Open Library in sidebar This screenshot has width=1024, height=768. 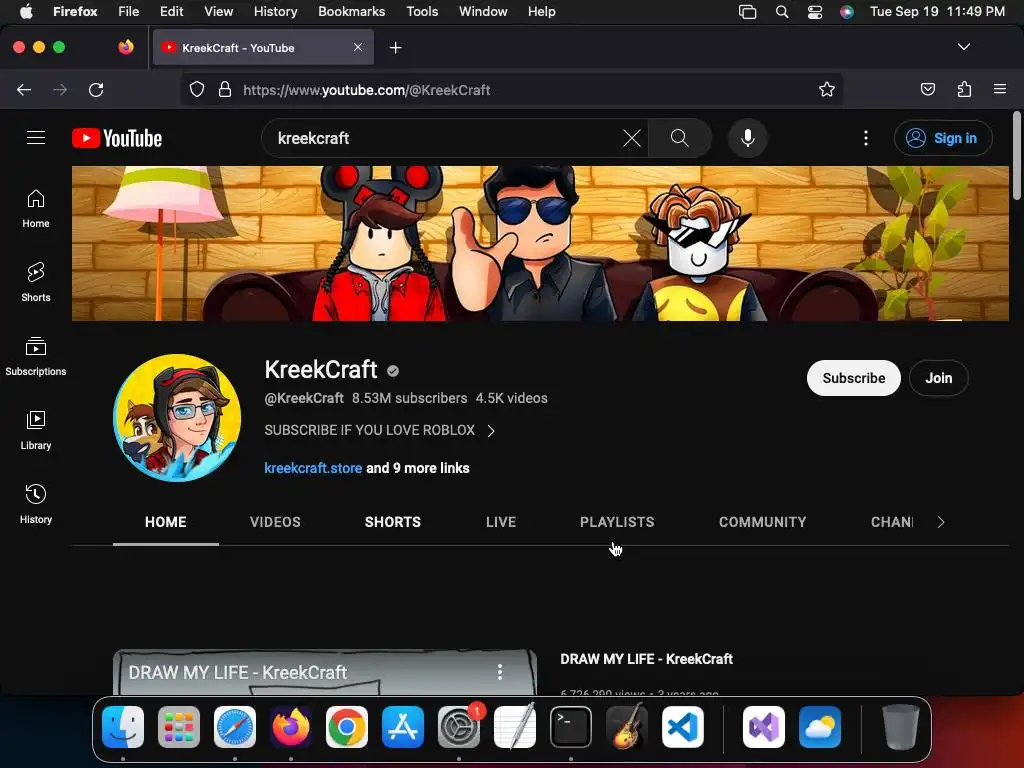[x=36, y=430]
